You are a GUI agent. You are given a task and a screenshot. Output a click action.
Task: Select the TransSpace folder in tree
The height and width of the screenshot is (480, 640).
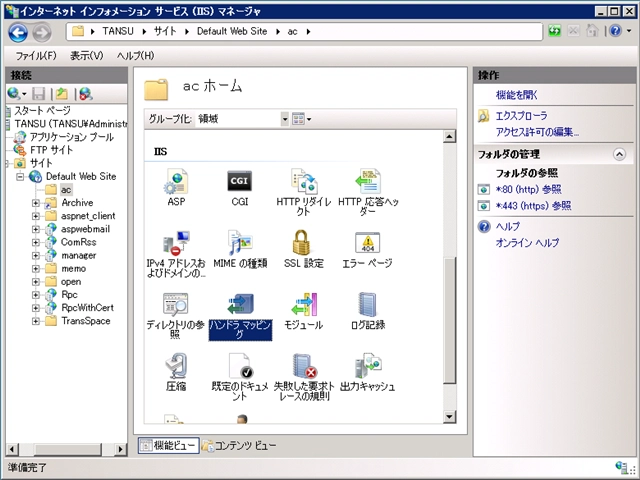86,321
